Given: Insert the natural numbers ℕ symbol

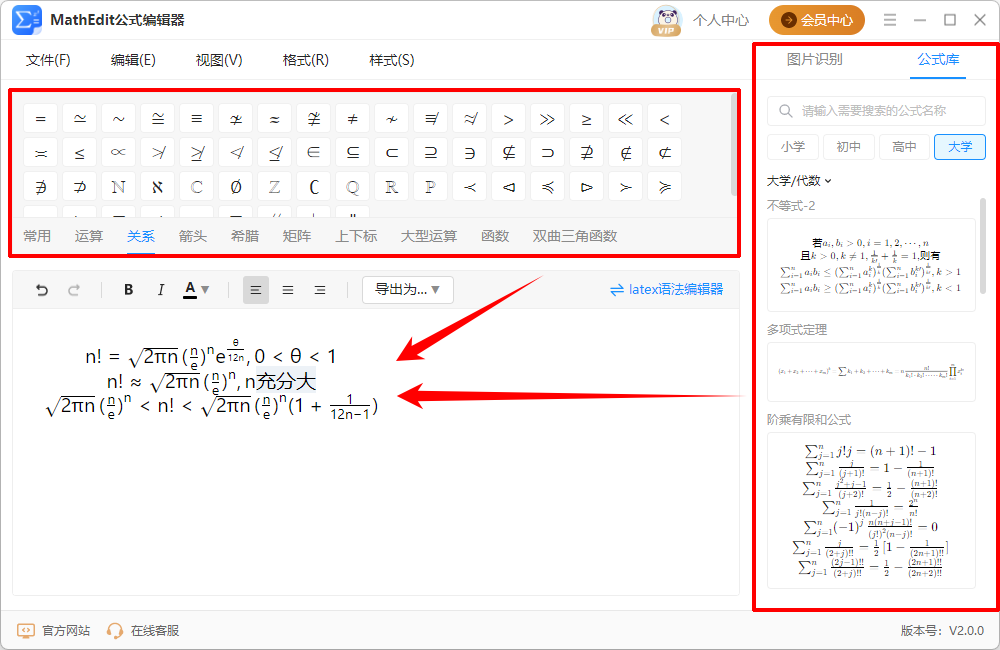Looking at the screenshot, I should [119, 187].
